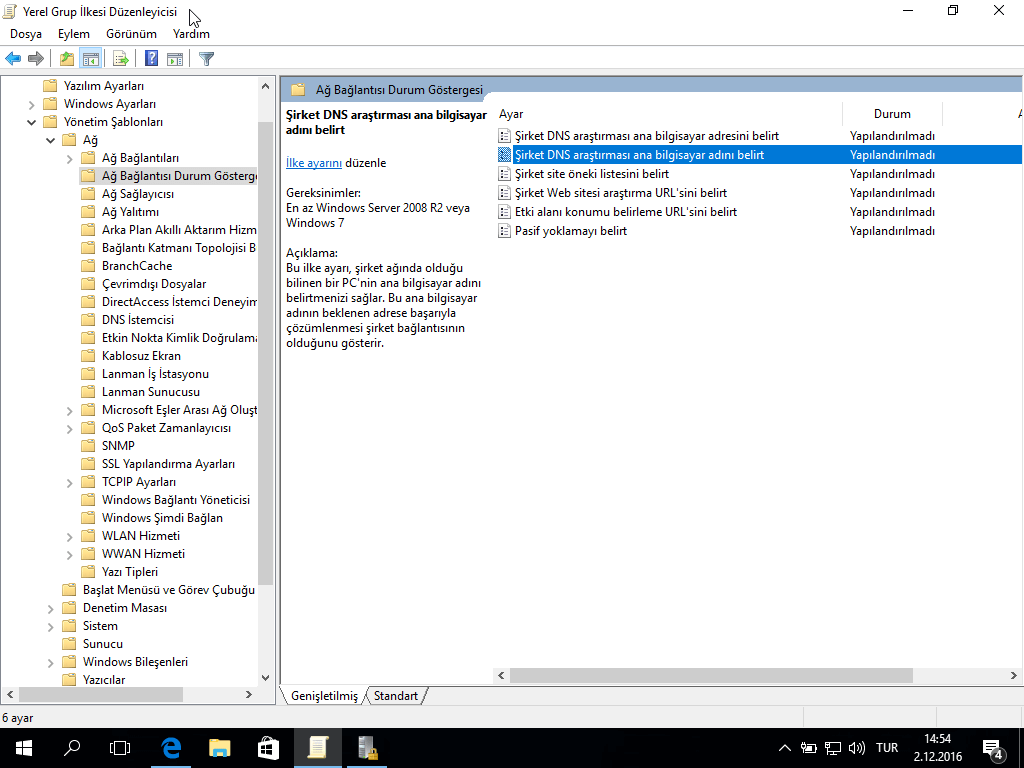Open the 'Eylem' menu
This screenshot has width=1024, height=768.
click(x=73, y=34)
